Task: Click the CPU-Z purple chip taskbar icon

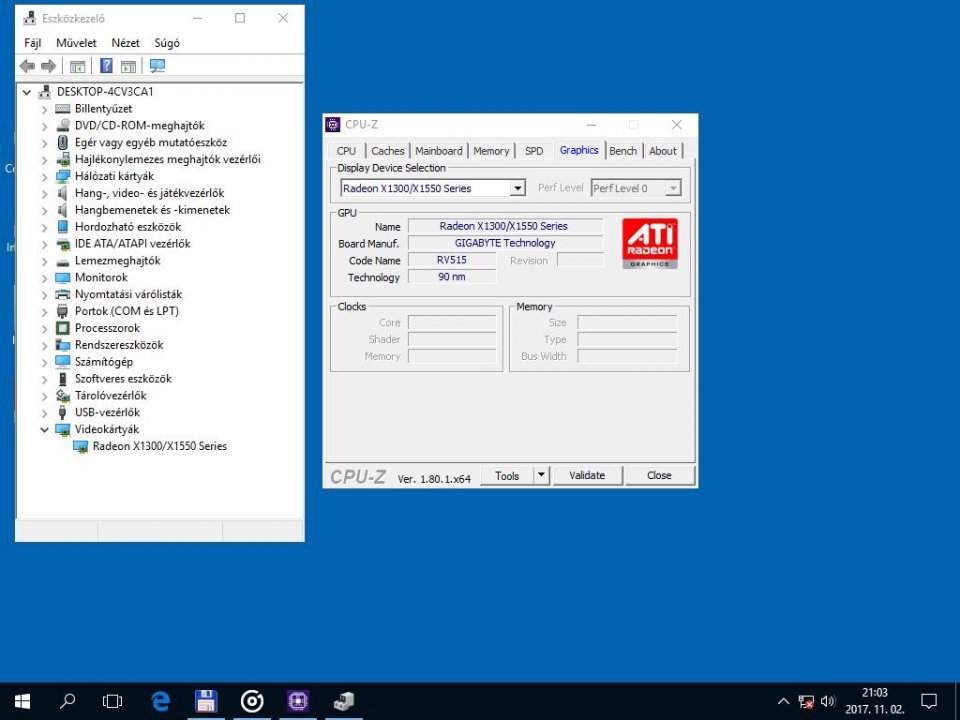Action: (298, 701)
